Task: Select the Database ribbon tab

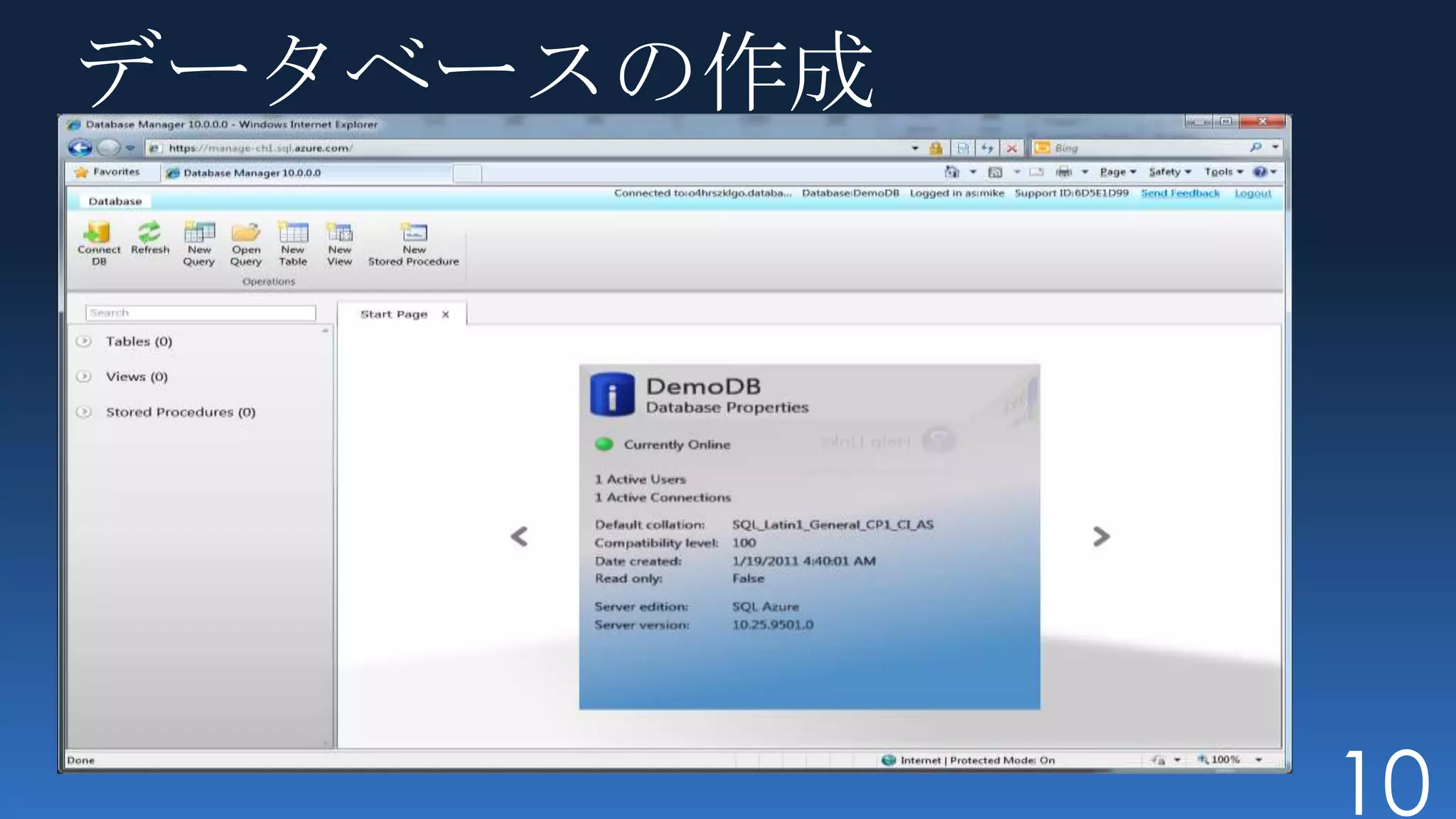Action: point(115,201)
